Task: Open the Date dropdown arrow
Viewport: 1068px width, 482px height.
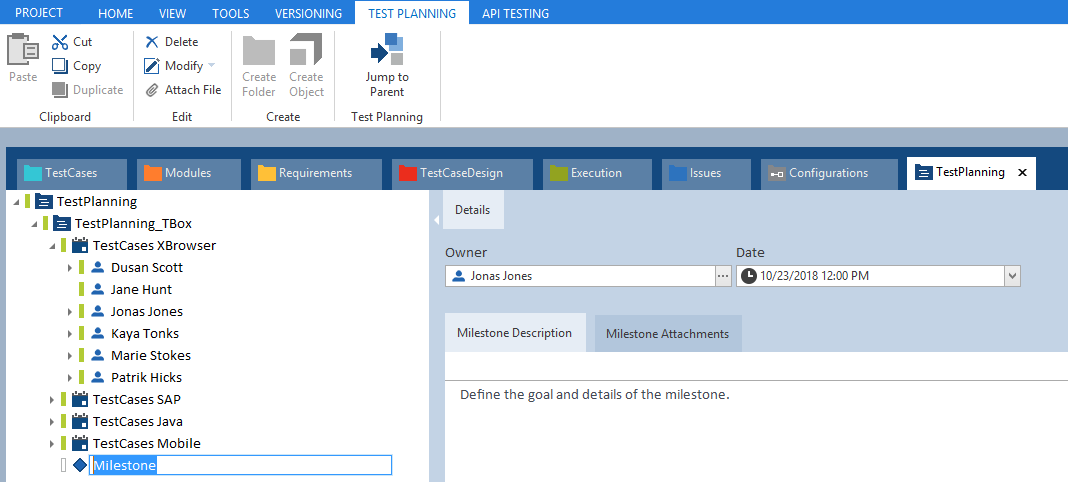Action: (1012, 276)
